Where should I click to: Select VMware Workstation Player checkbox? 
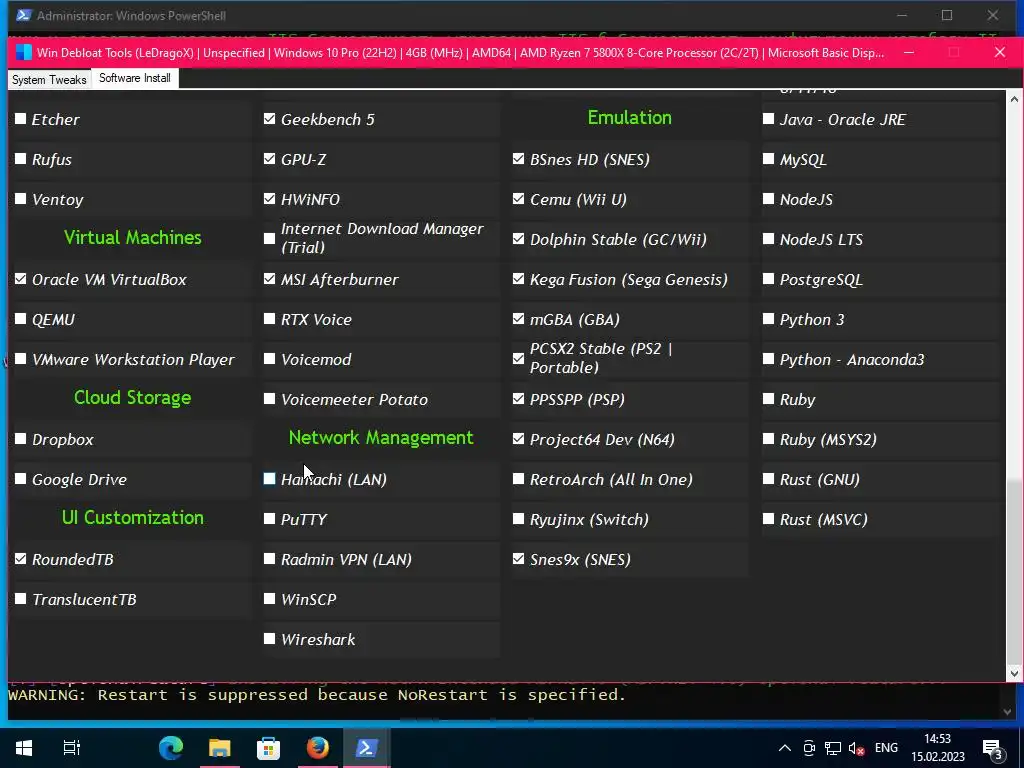[21, 359]
